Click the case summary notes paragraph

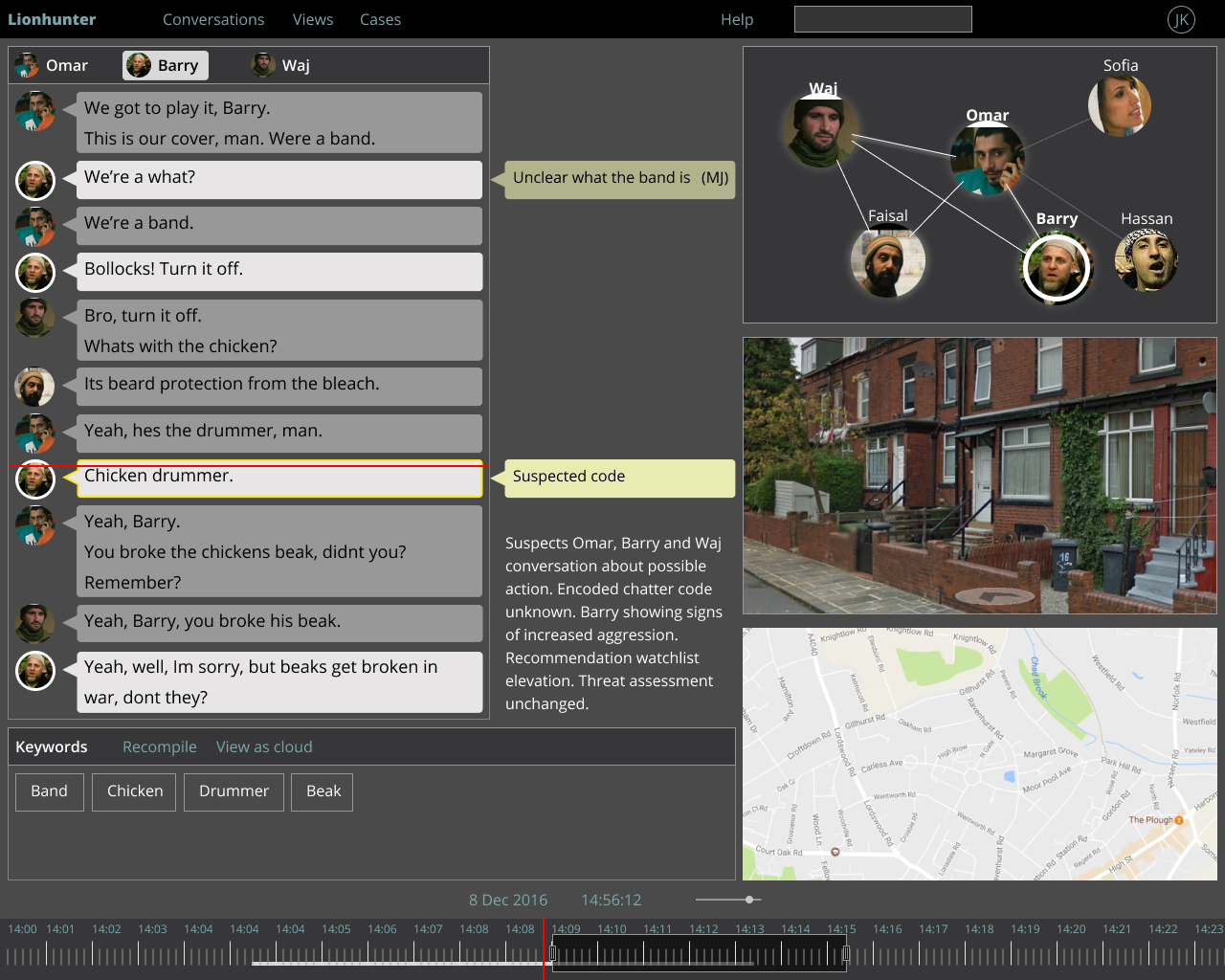[x=614, y=623]
